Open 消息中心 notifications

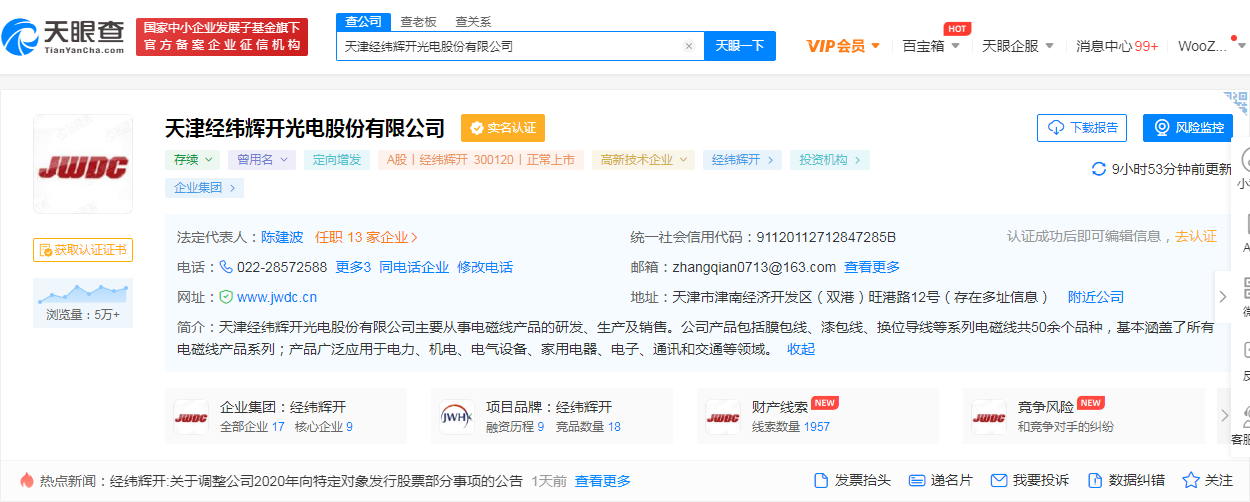click(1117, 46)
